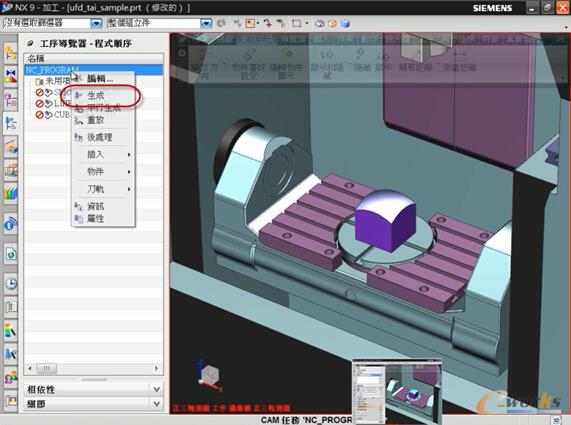
Task: Choose 後處理 from the context menu
Action: click(x=103, y=137)
